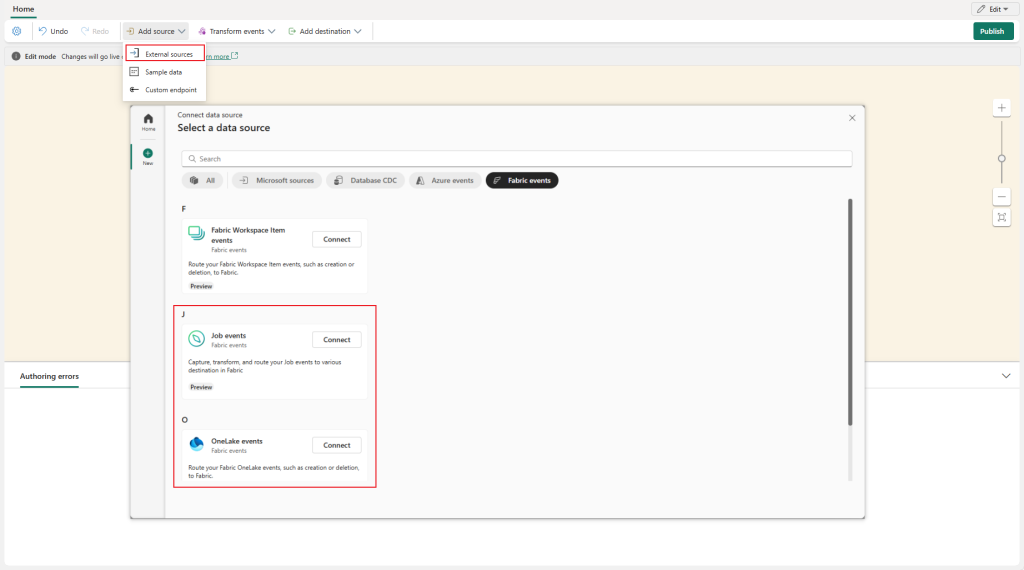
Task: Click the Job events title
Action: click(229, 336)
